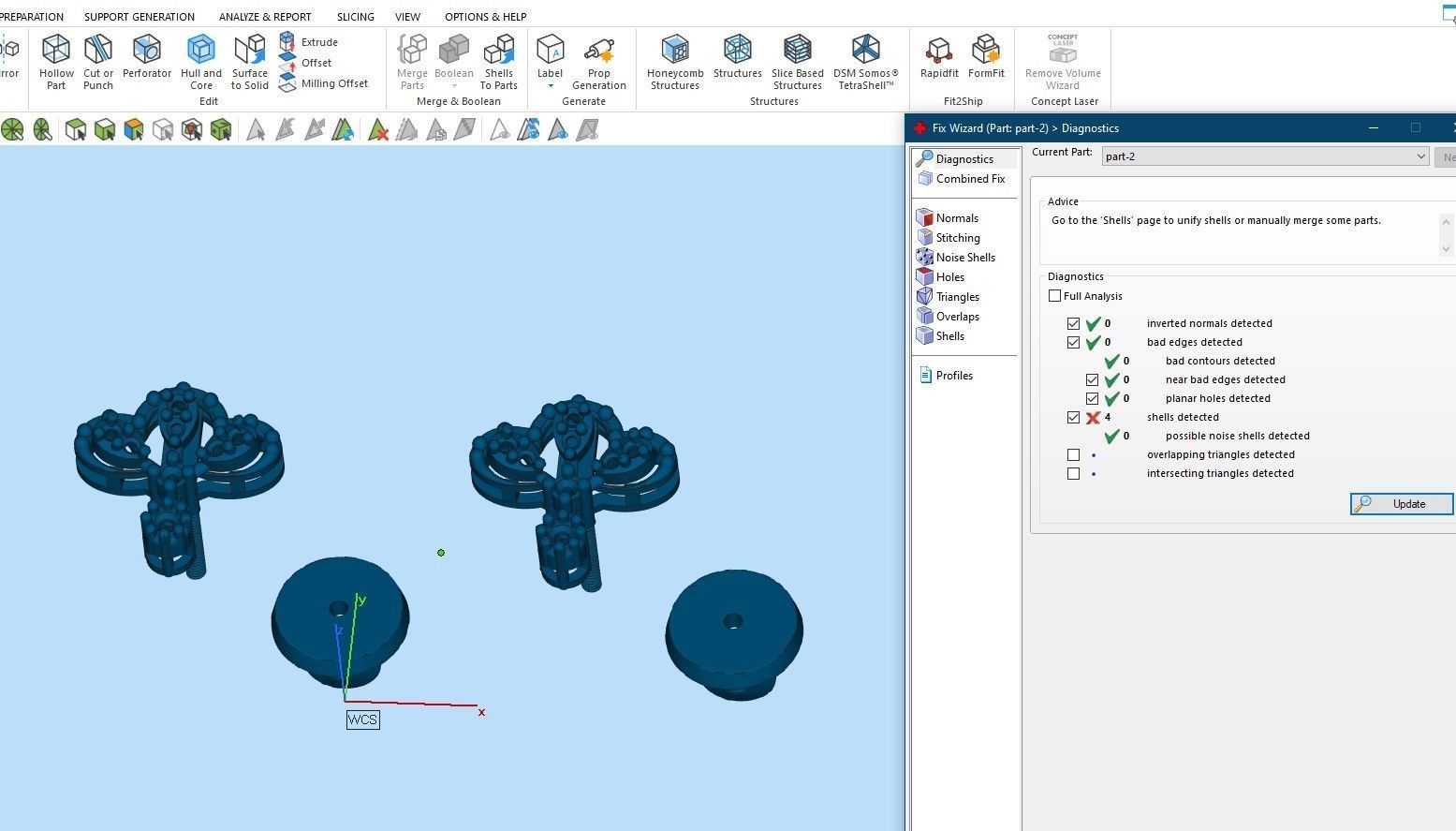Expand the Boolean dropdown arrow

[x=454, y=86]
